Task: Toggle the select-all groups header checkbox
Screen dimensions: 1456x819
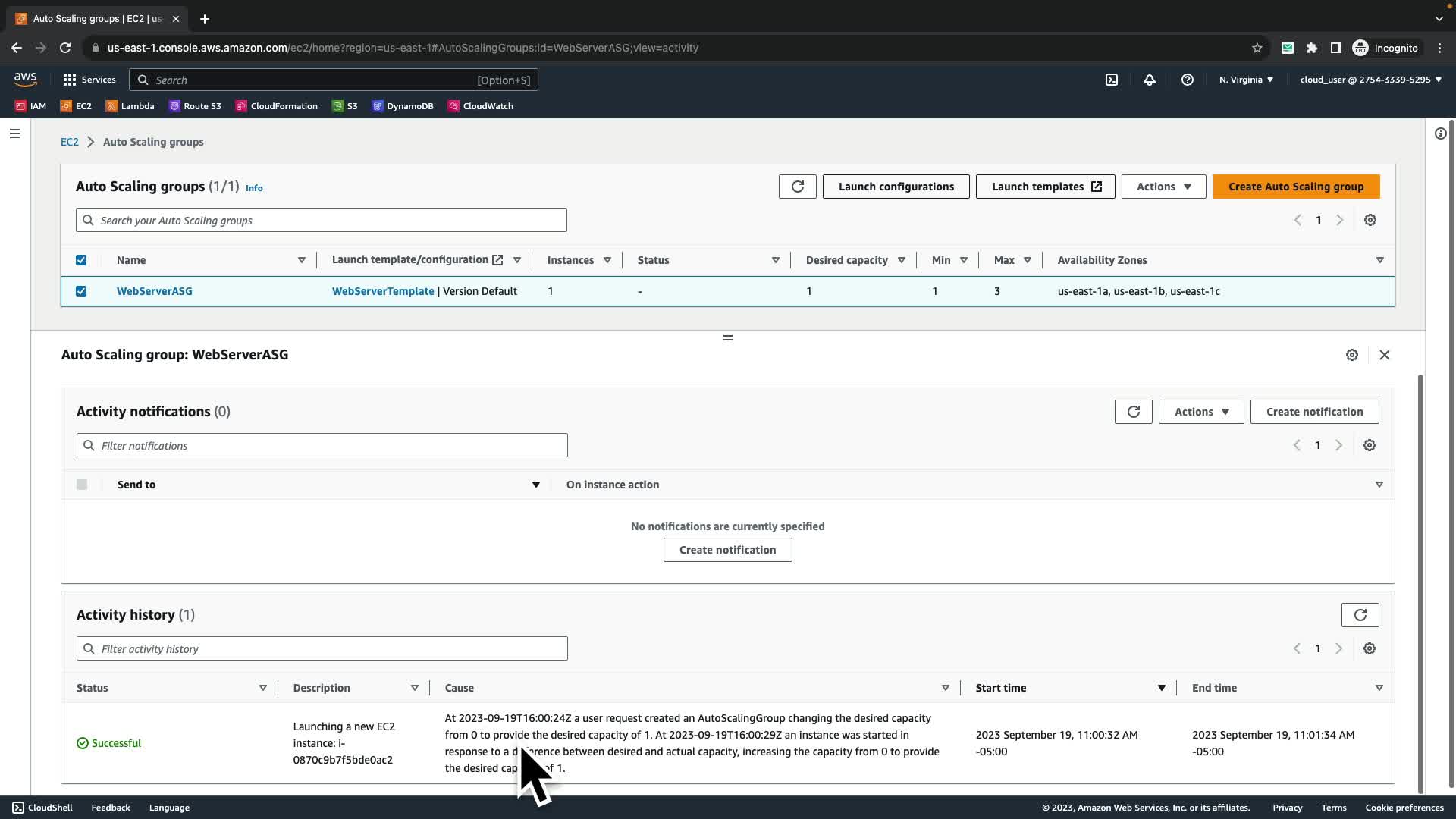Action: point(81,260)
